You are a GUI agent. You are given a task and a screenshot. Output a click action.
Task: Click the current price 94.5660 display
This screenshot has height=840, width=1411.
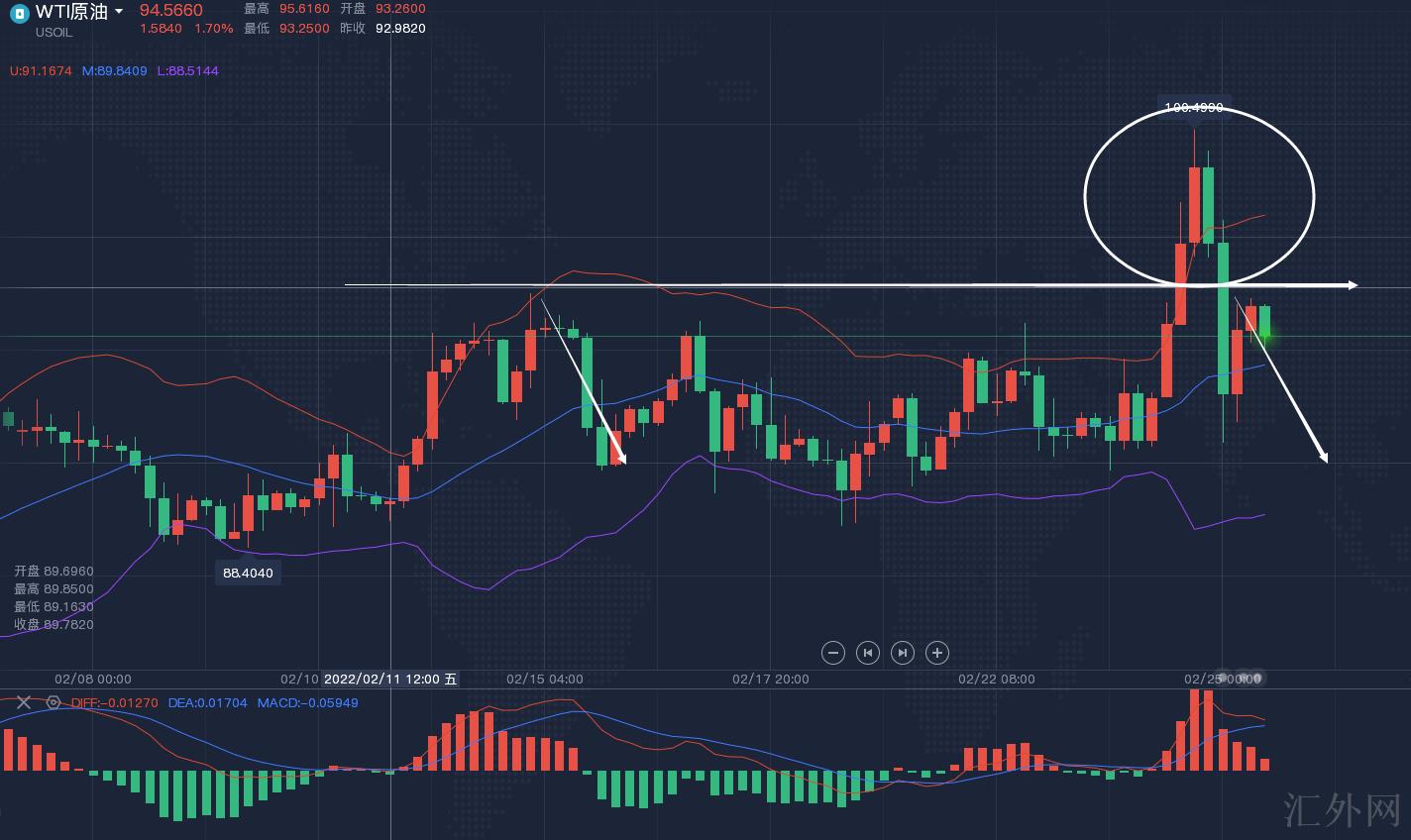[x=170, y=10]
